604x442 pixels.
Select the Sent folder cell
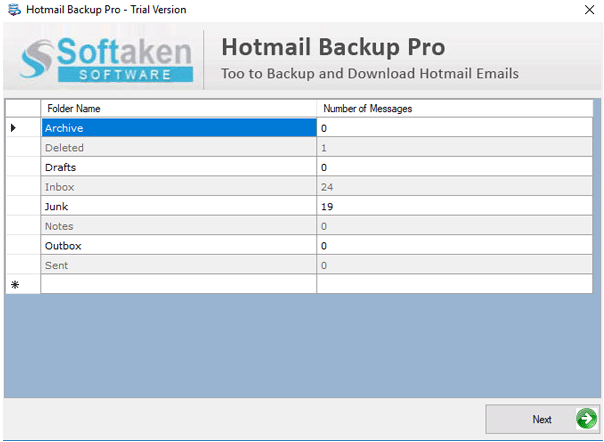(x=179, y=265)
